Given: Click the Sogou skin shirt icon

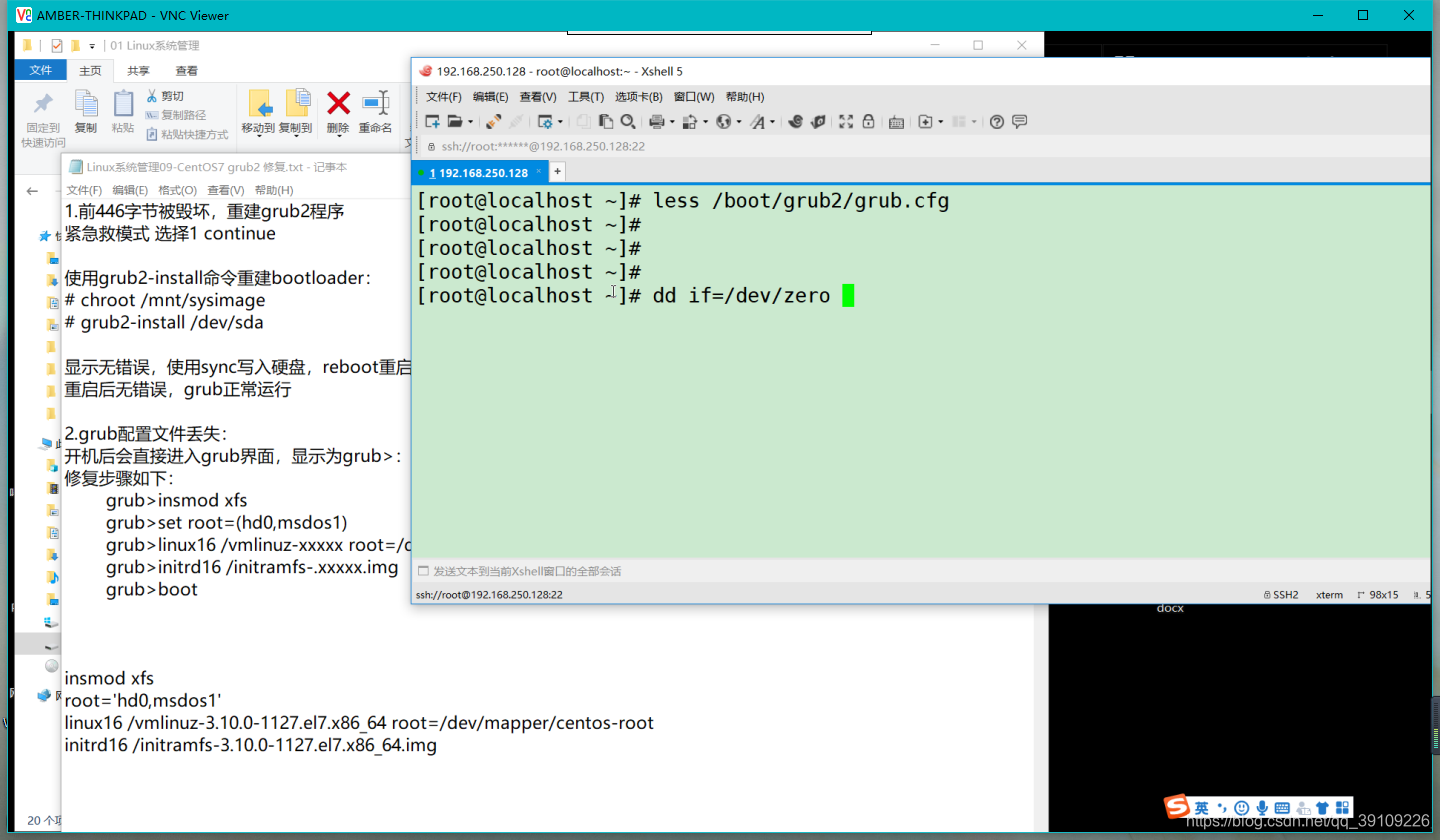Looking at the screenshot, I should click(1321, 807).
